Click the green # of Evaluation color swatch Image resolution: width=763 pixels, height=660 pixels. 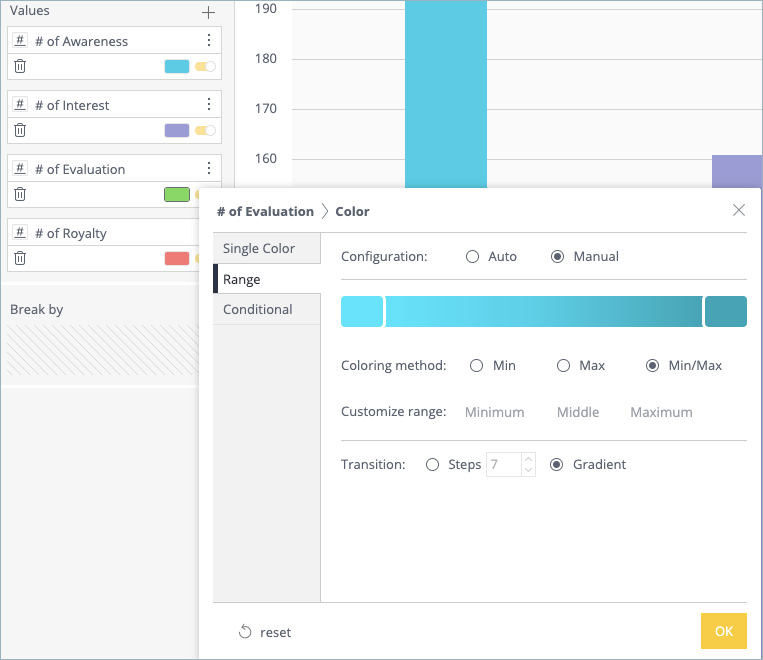coord(177,195)
